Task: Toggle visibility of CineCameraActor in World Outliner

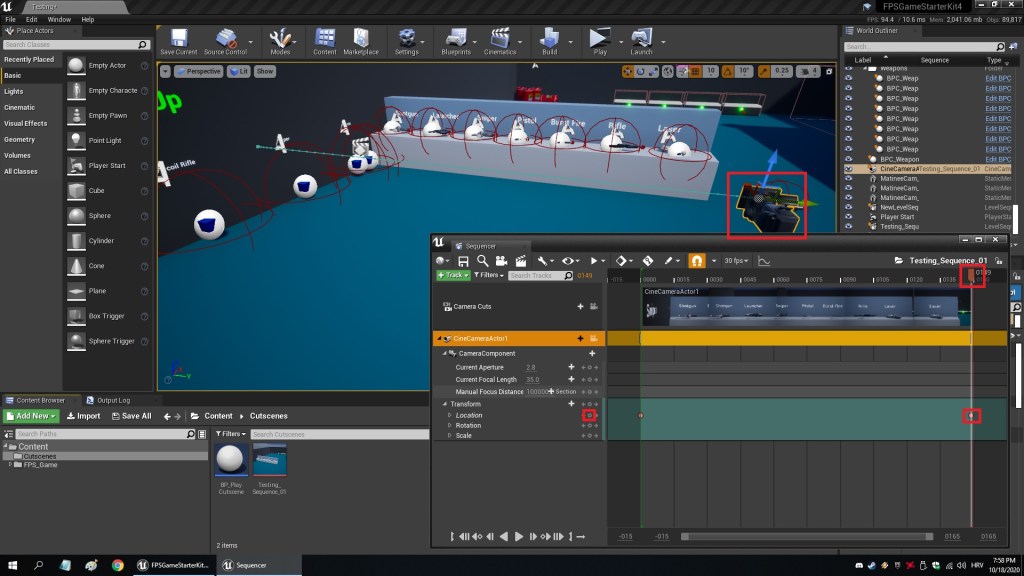Action: [849, 169]
